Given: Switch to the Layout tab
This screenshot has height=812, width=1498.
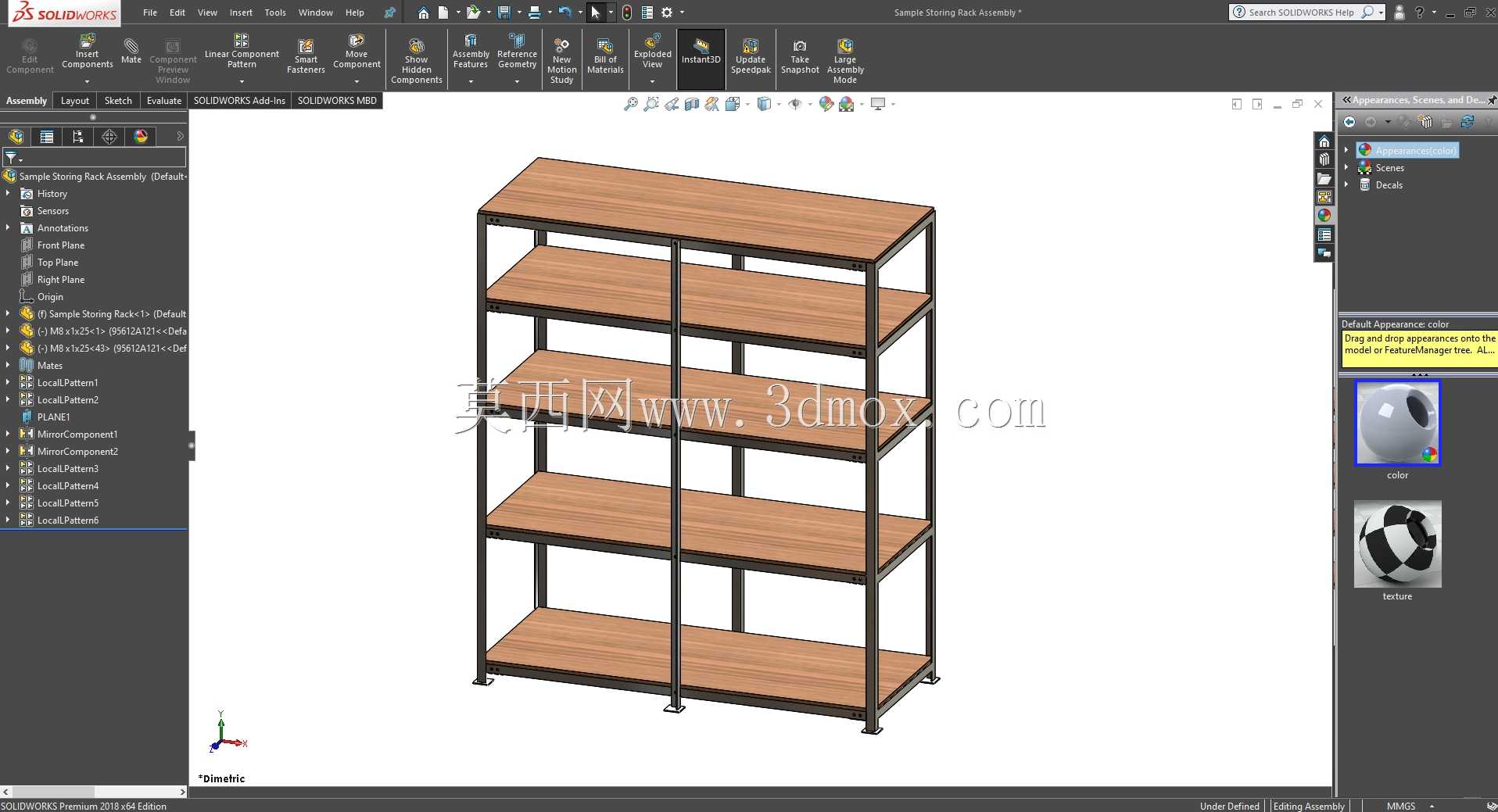Looking at the screenshot, I should tap(75, 101).
